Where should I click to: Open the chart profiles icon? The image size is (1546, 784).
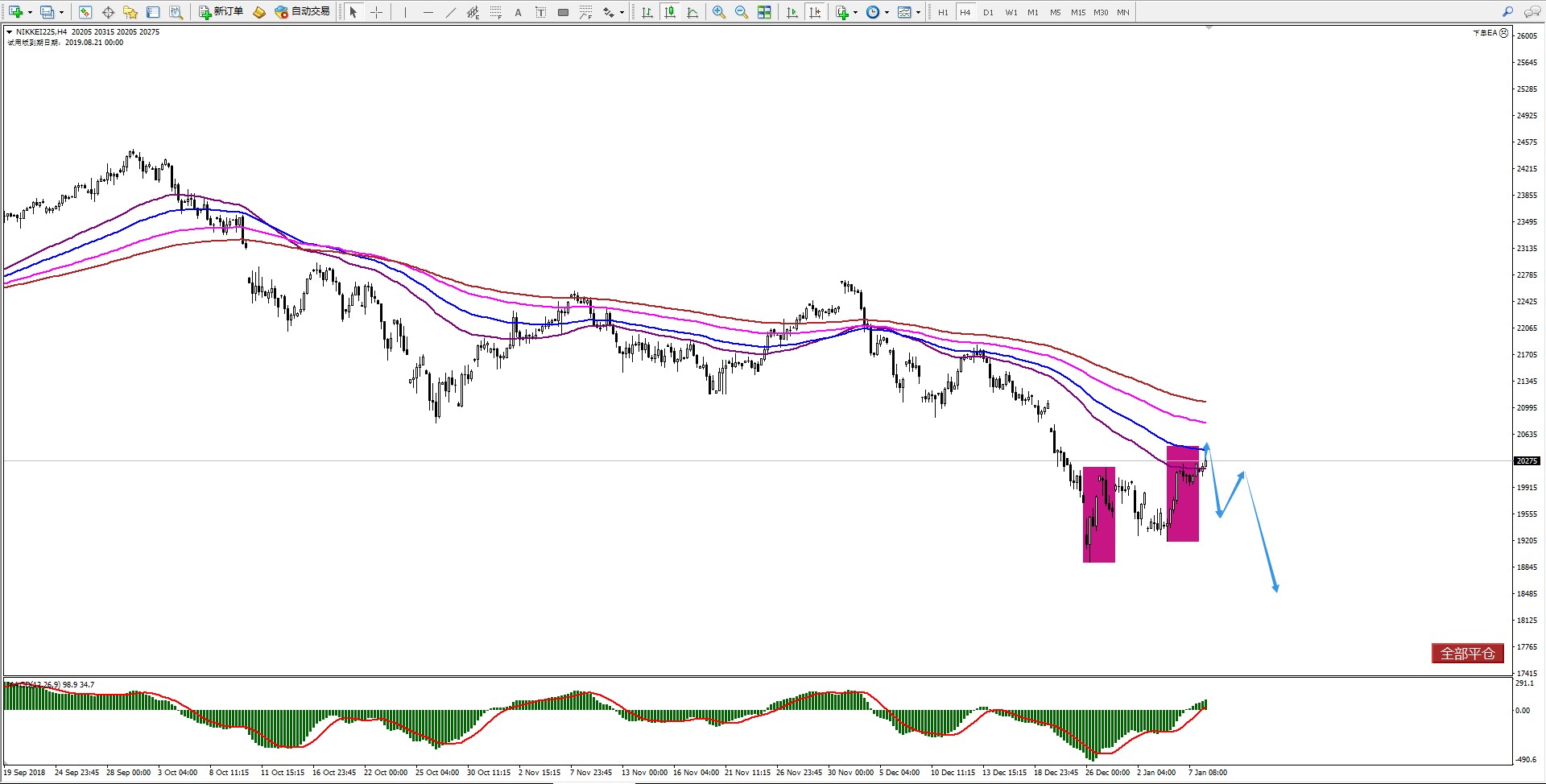click(x=48, y=12)
